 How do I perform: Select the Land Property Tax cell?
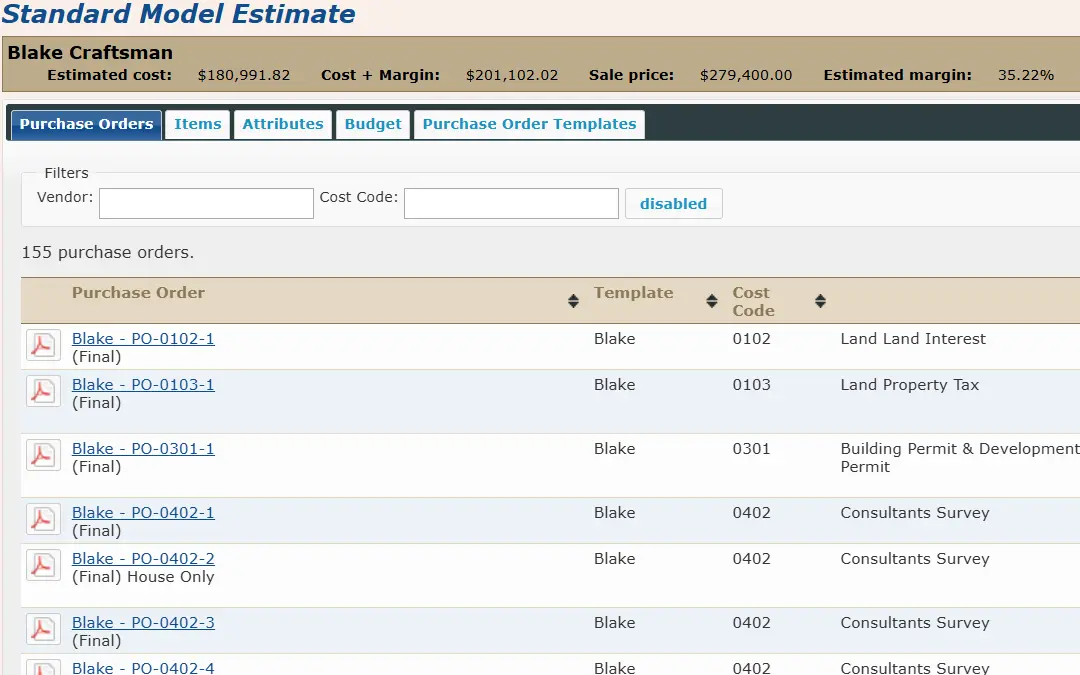click(910, 385)
